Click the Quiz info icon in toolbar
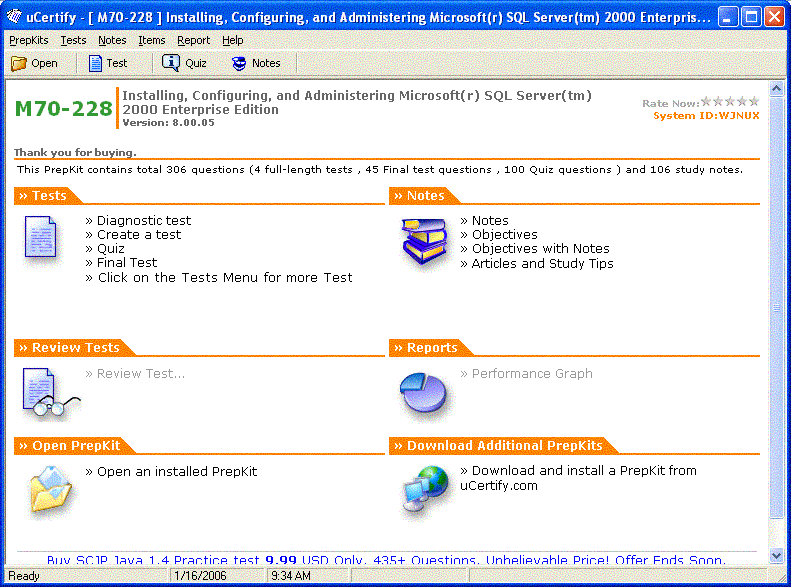The image size is (791, 587). (171, 63)
